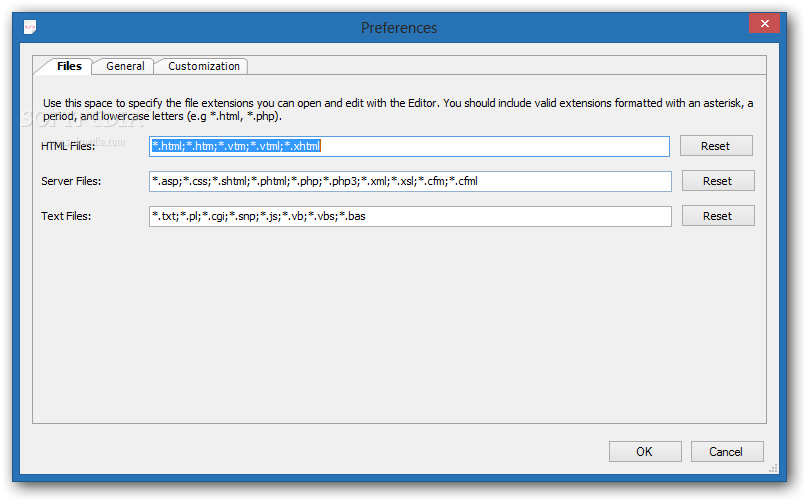The image size is (807, 502).
Task: Click inside the HTML Files extensions field
Action: pos(500,146)
